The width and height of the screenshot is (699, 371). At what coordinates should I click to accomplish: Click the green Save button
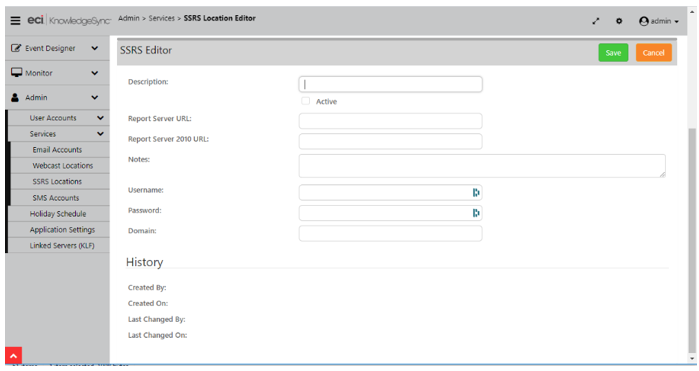[613, 53]
